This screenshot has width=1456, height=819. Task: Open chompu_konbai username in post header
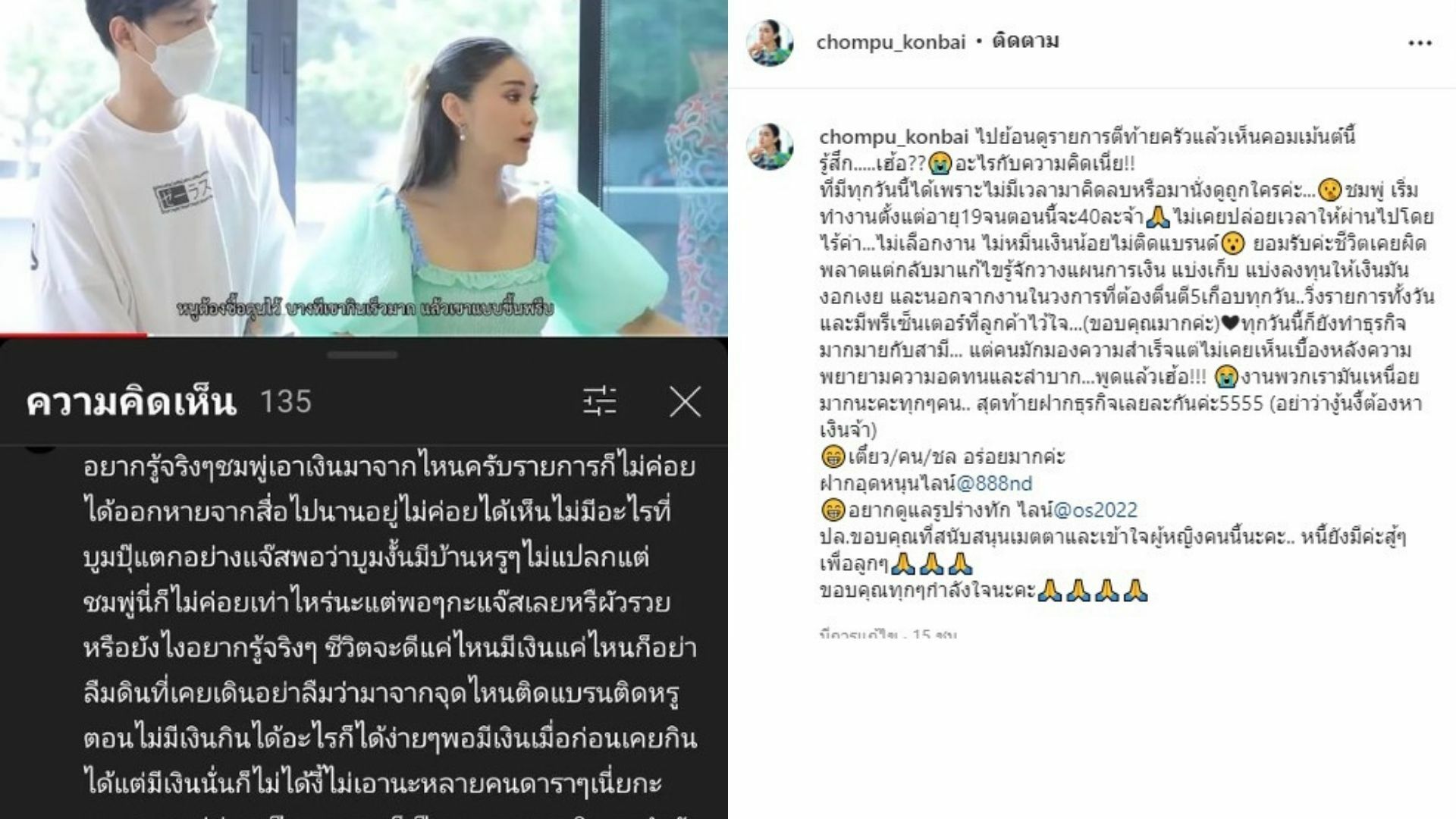coord(890,42)
